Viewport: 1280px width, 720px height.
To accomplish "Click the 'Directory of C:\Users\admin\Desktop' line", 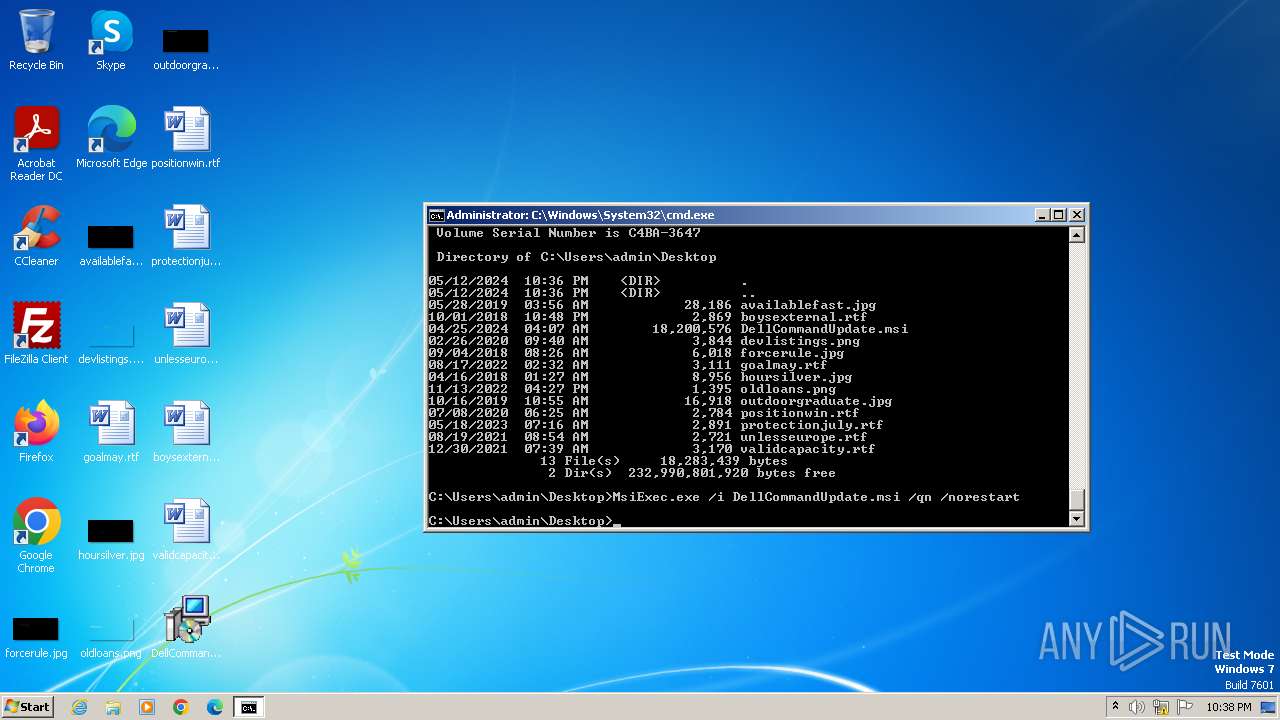I will tap(576, 257).
